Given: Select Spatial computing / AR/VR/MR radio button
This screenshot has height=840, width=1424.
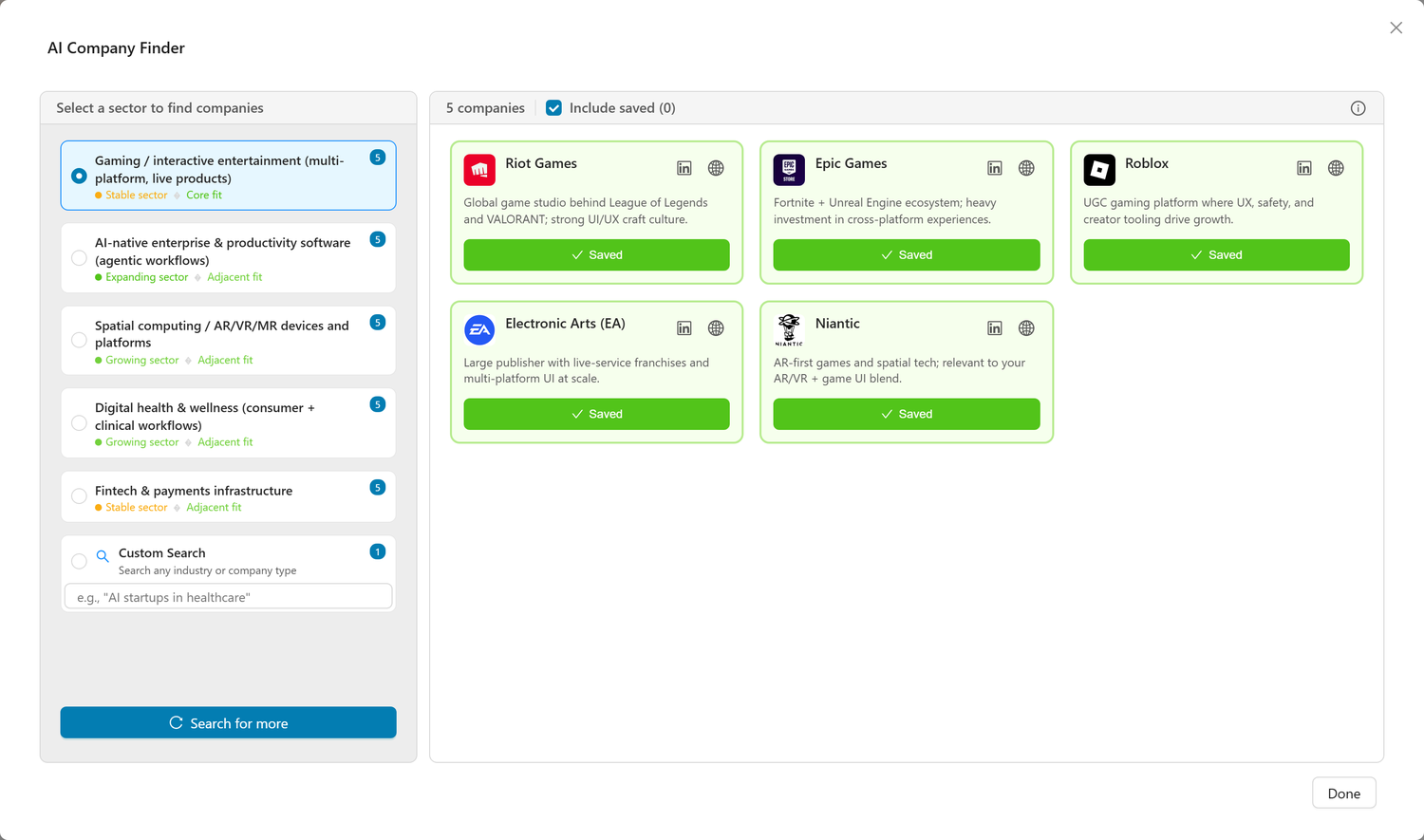Looking at the screenshot, I should 79,340.
